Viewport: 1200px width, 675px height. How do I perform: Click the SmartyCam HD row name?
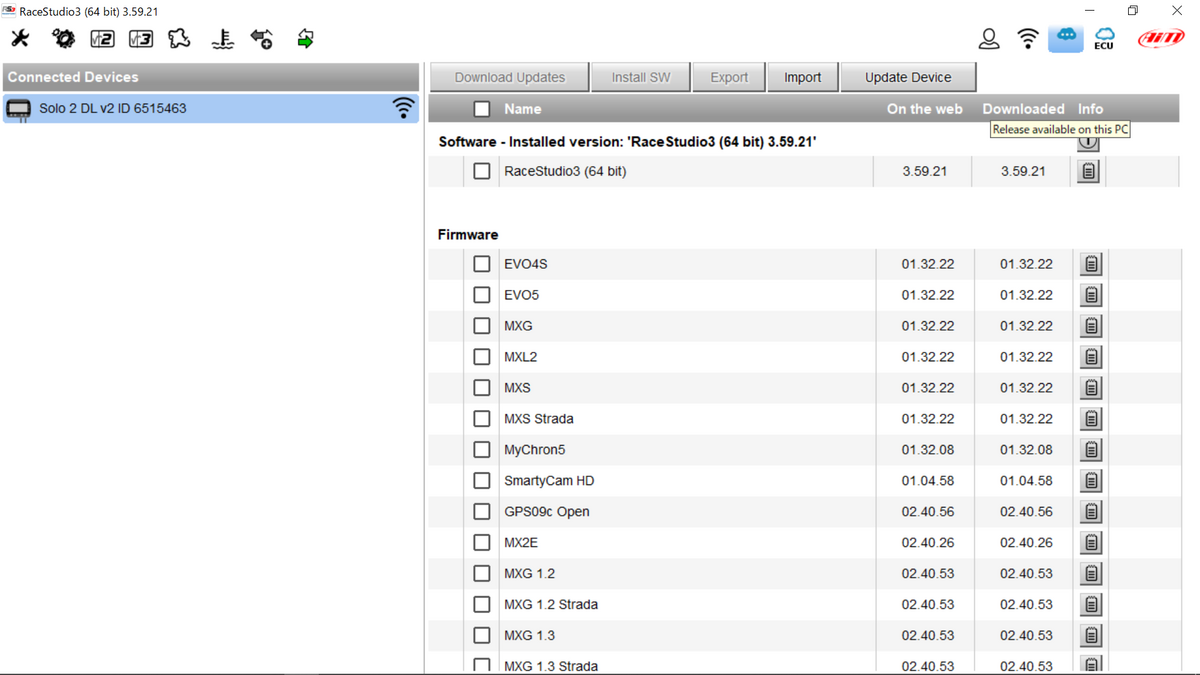(x=549, y=481)
